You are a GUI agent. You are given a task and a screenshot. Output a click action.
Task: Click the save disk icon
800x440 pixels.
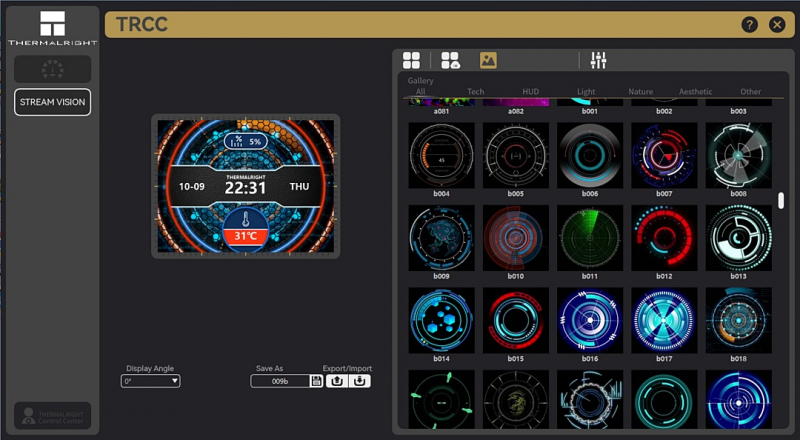(x=317, y=381)
